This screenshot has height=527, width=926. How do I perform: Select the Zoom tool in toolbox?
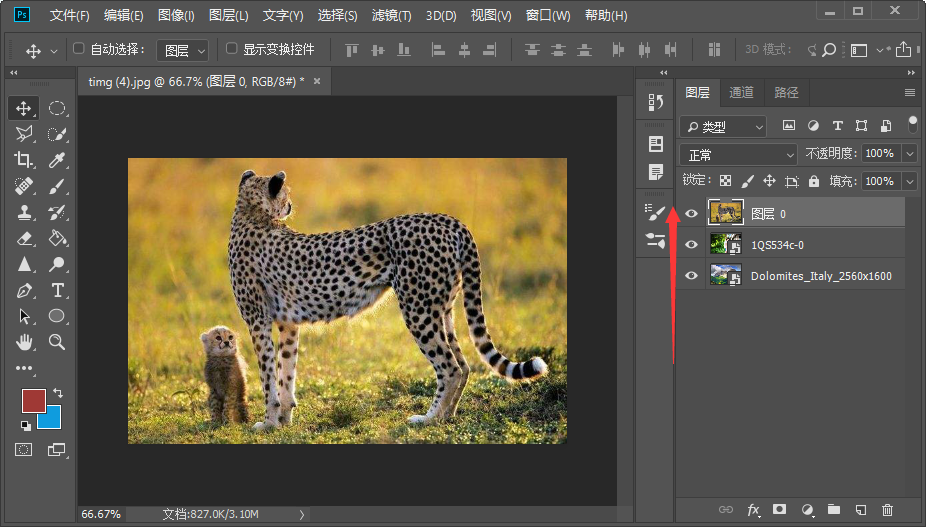[x=57, y=342]
